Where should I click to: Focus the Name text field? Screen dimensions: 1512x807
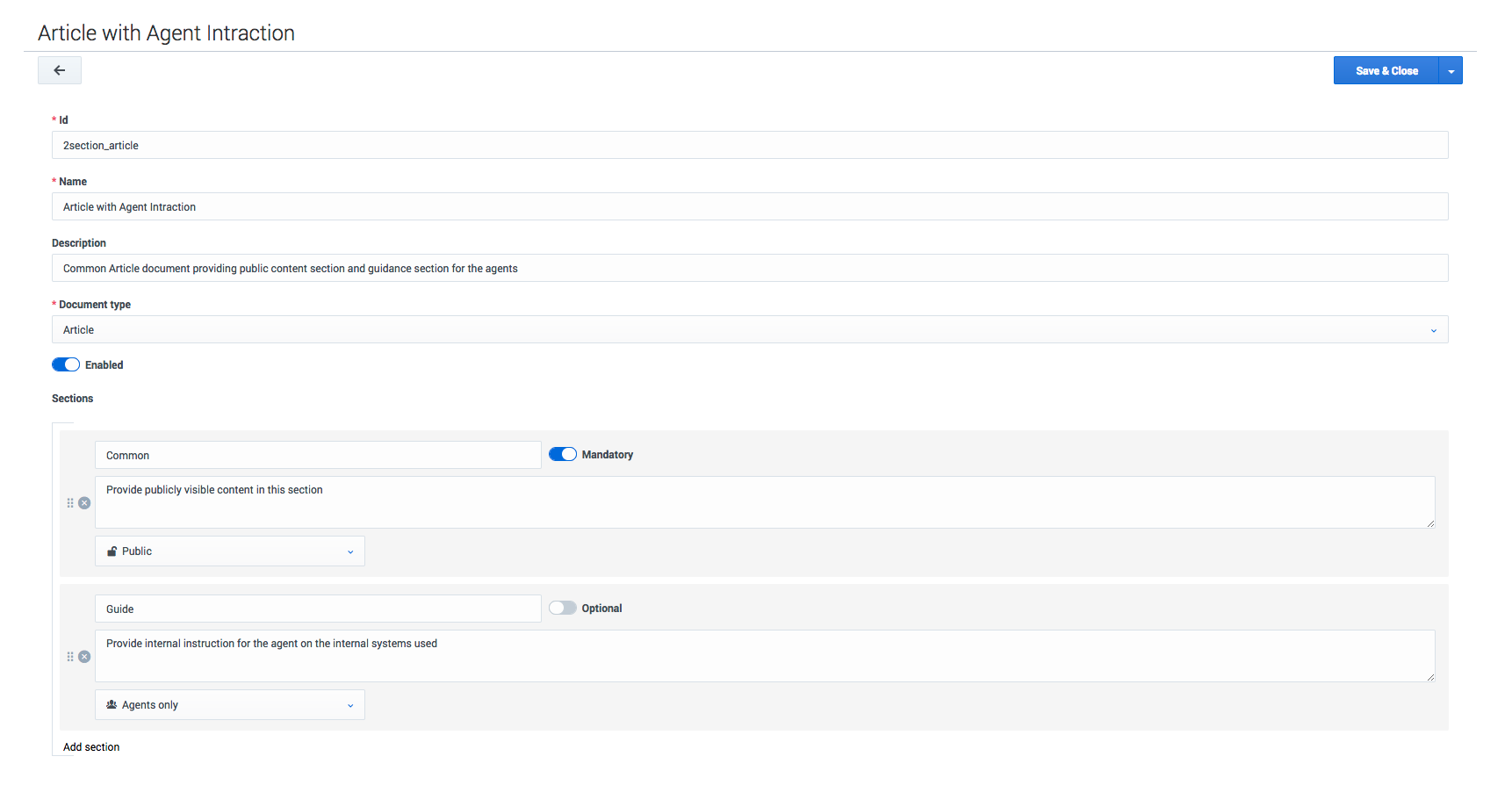pos(749,207)
